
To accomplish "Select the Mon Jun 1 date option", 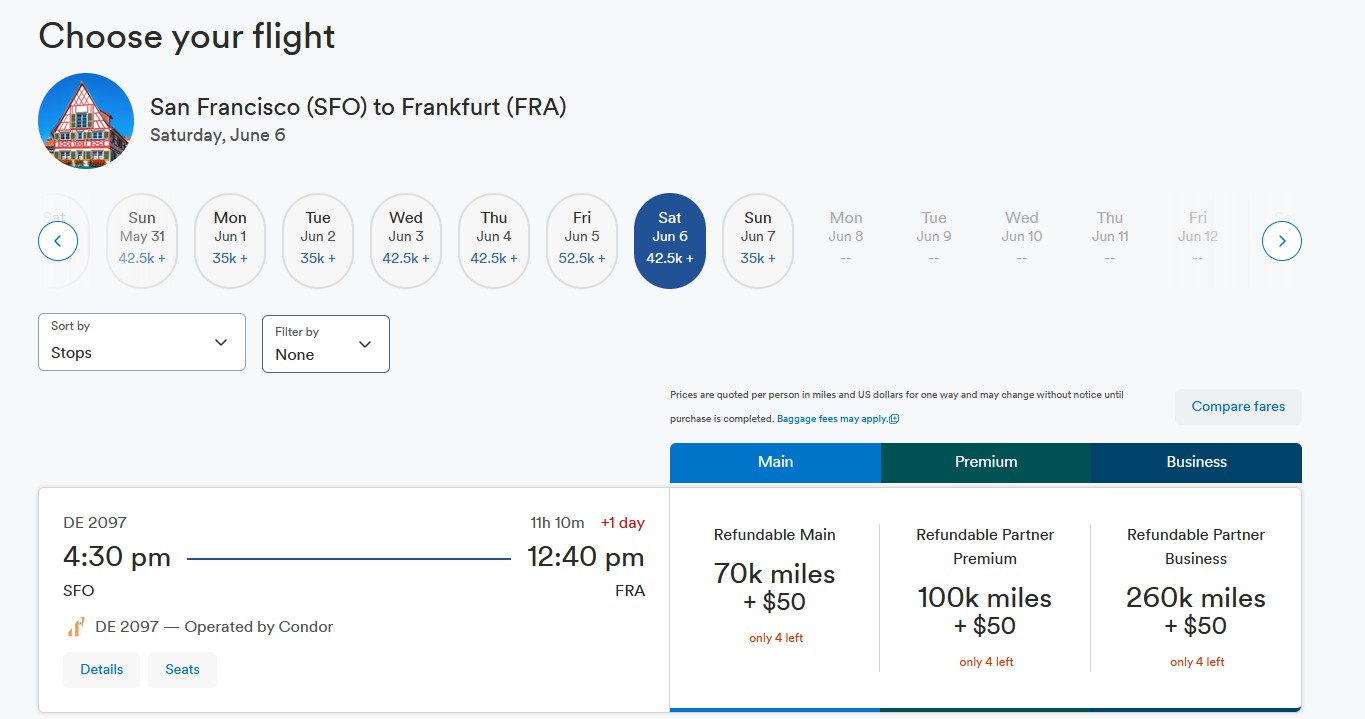I will tap(230, 241).
